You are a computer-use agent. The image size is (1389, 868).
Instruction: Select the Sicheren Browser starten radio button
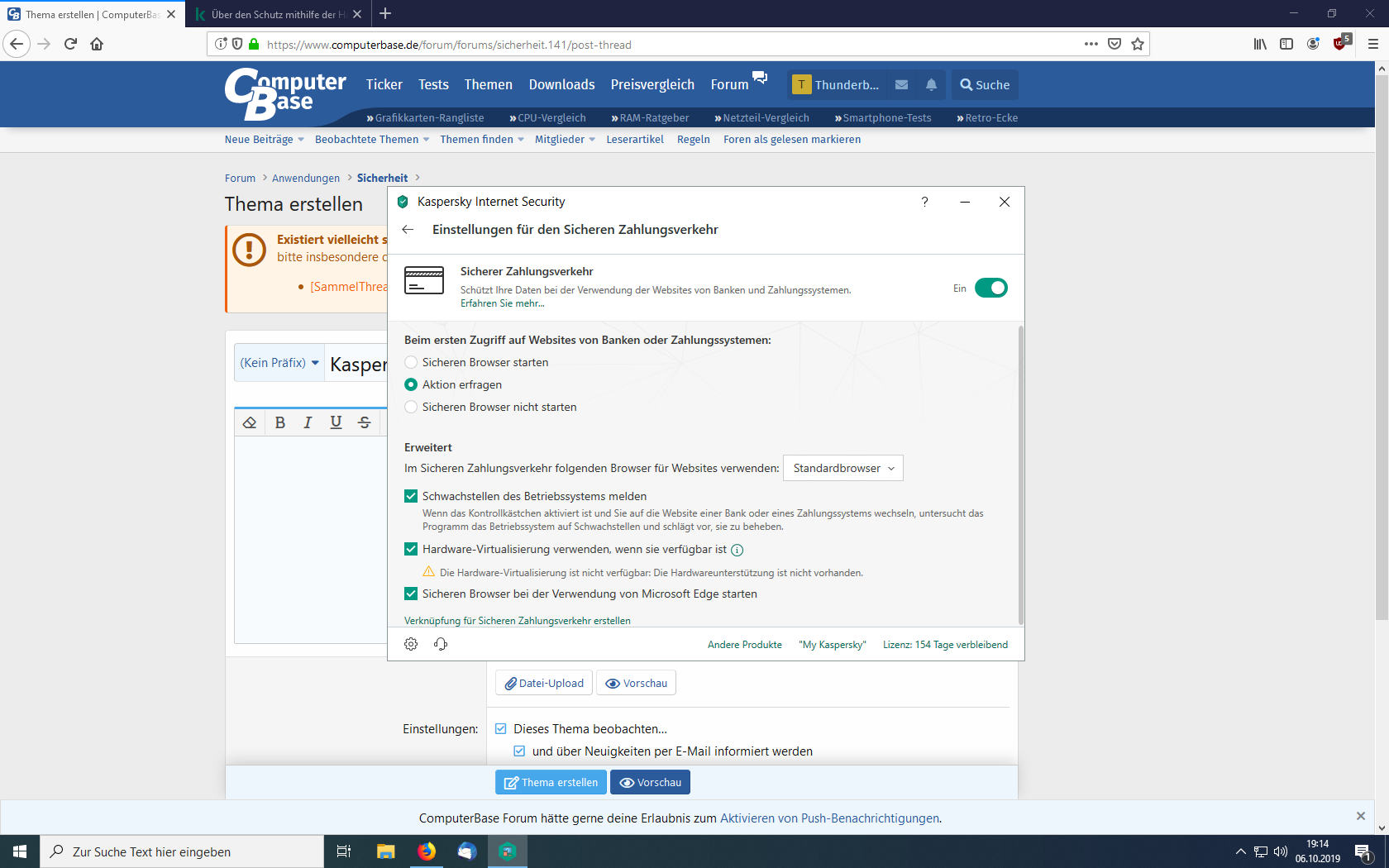coord(410,362)
